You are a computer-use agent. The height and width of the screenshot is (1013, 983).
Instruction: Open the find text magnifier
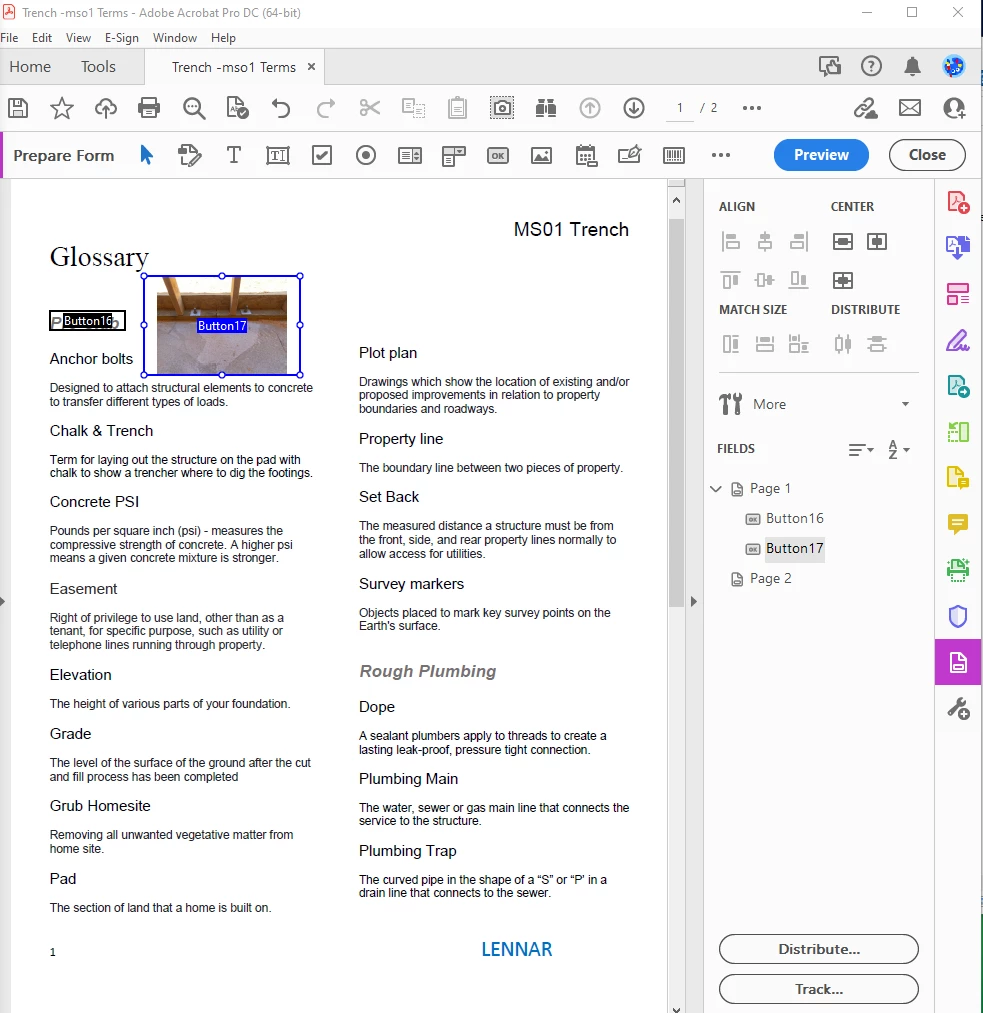click(x=194, y=108)
